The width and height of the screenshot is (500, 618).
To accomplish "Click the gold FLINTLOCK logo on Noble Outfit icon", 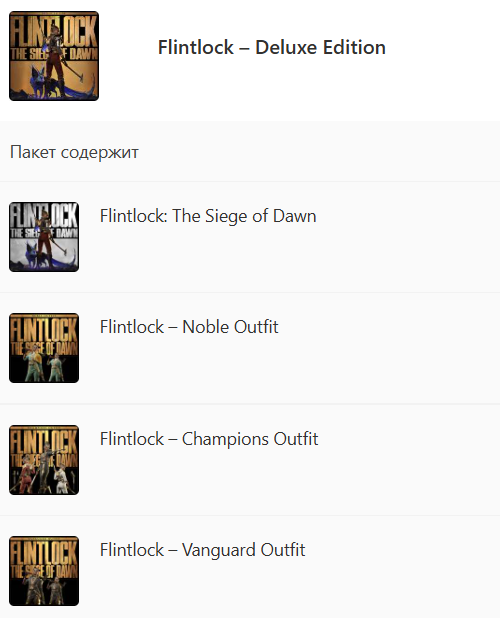I will coord(44,330).
